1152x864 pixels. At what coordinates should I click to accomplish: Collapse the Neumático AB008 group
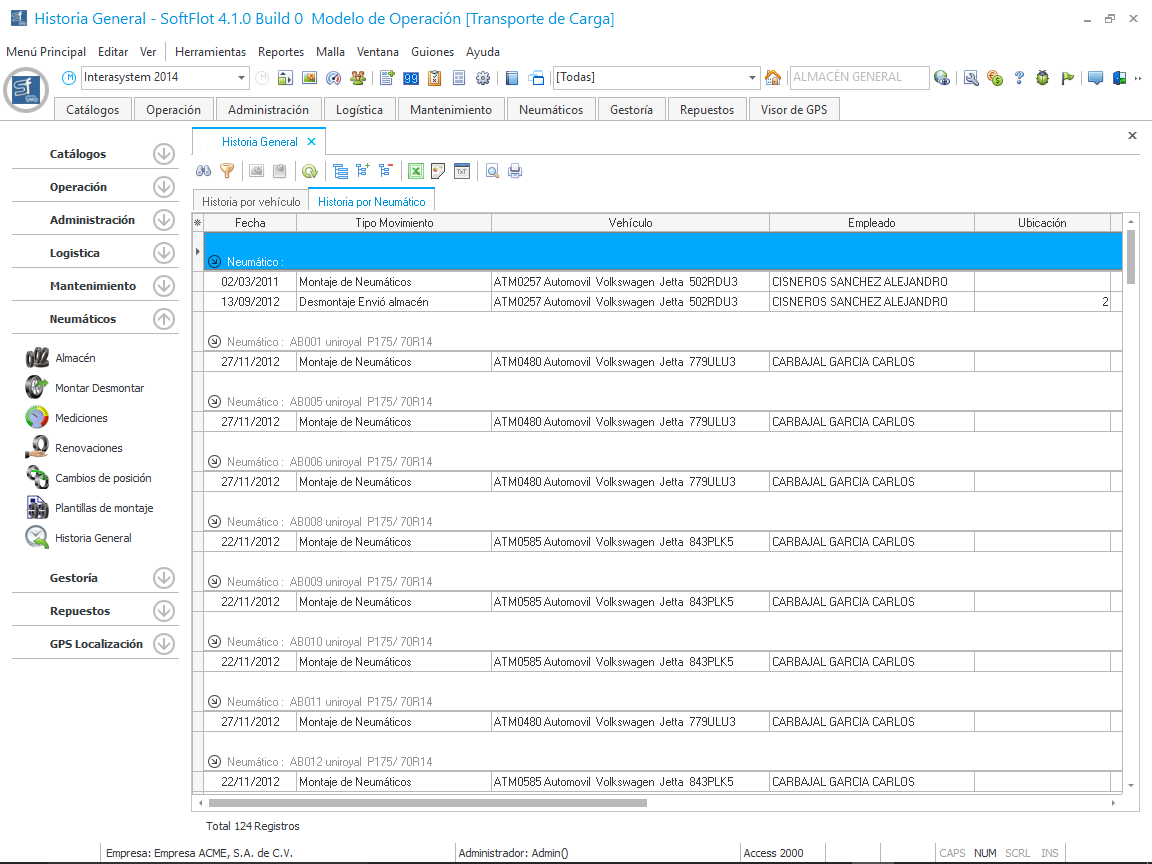[x=214, y=522]
